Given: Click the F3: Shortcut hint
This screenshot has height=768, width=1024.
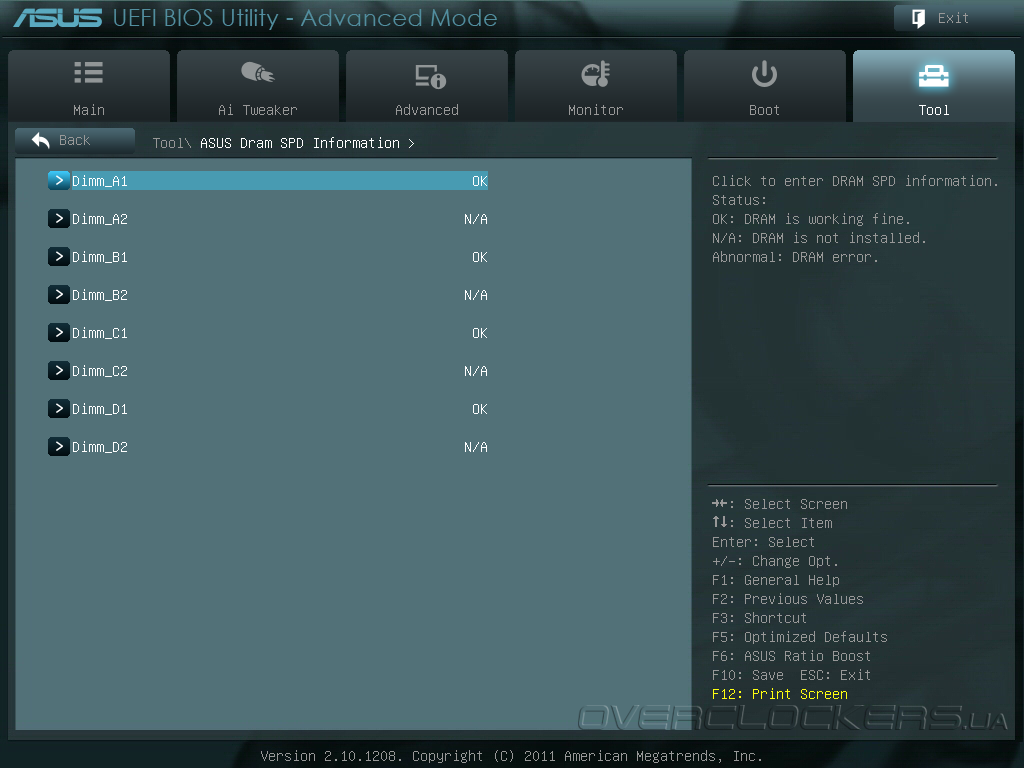Looking at the screenshot, I should pyautogui.click(x=760, y=618).
